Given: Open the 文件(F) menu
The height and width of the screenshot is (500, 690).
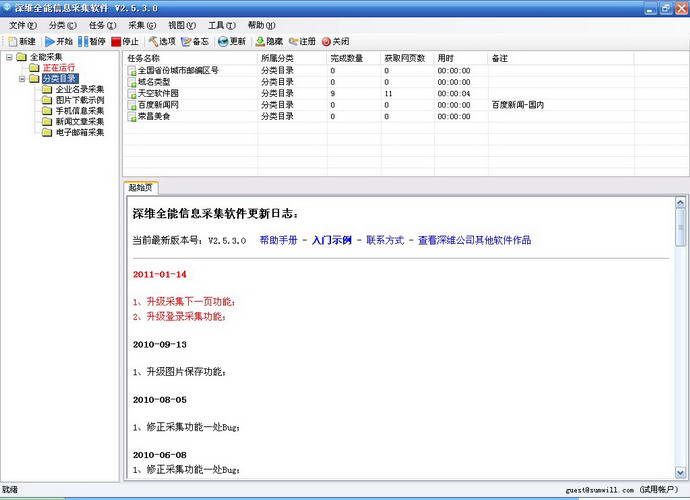Looking at the screenshot, I should (x=23, y=26).
